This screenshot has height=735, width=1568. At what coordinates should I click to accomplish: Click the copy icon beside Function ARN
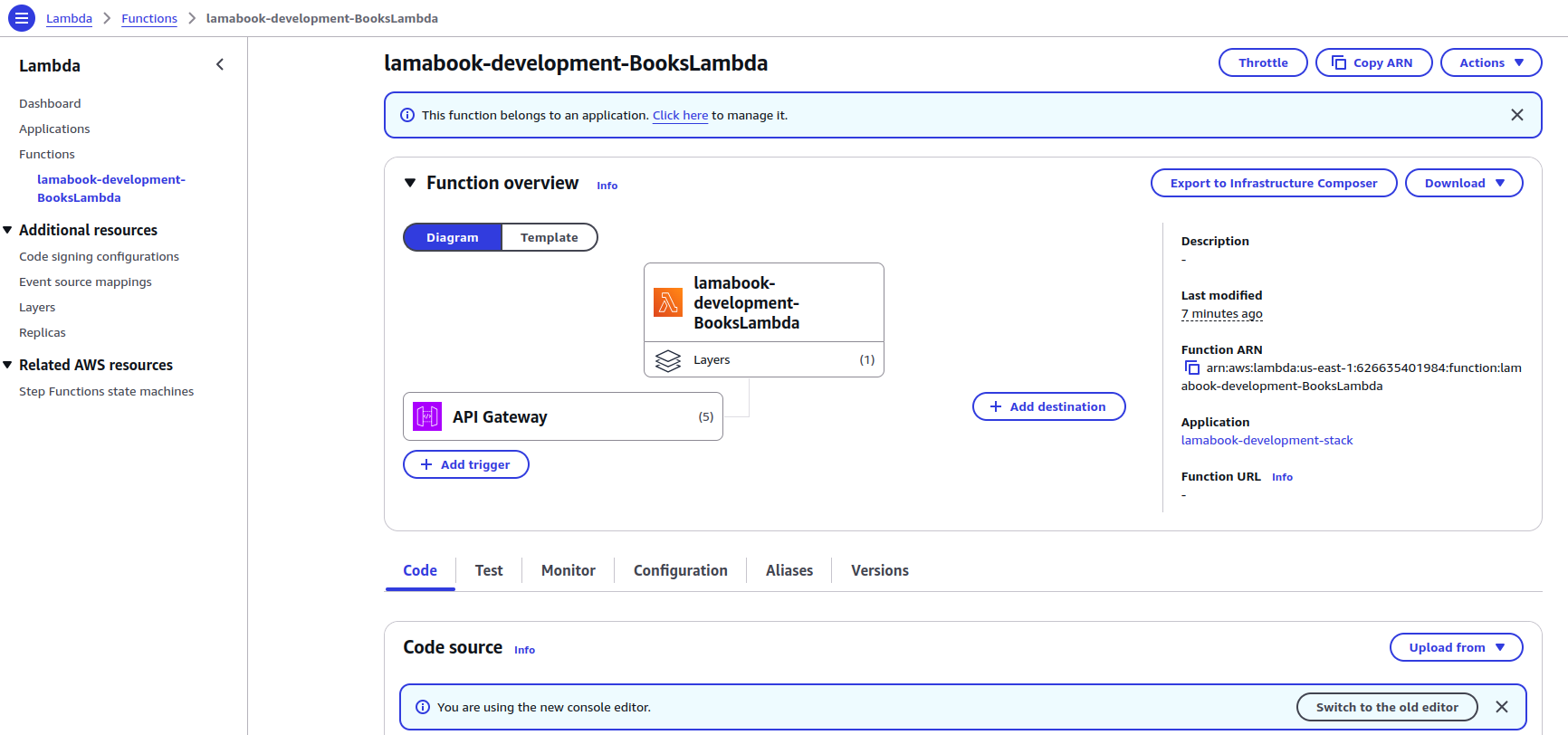click(1192, 367)
